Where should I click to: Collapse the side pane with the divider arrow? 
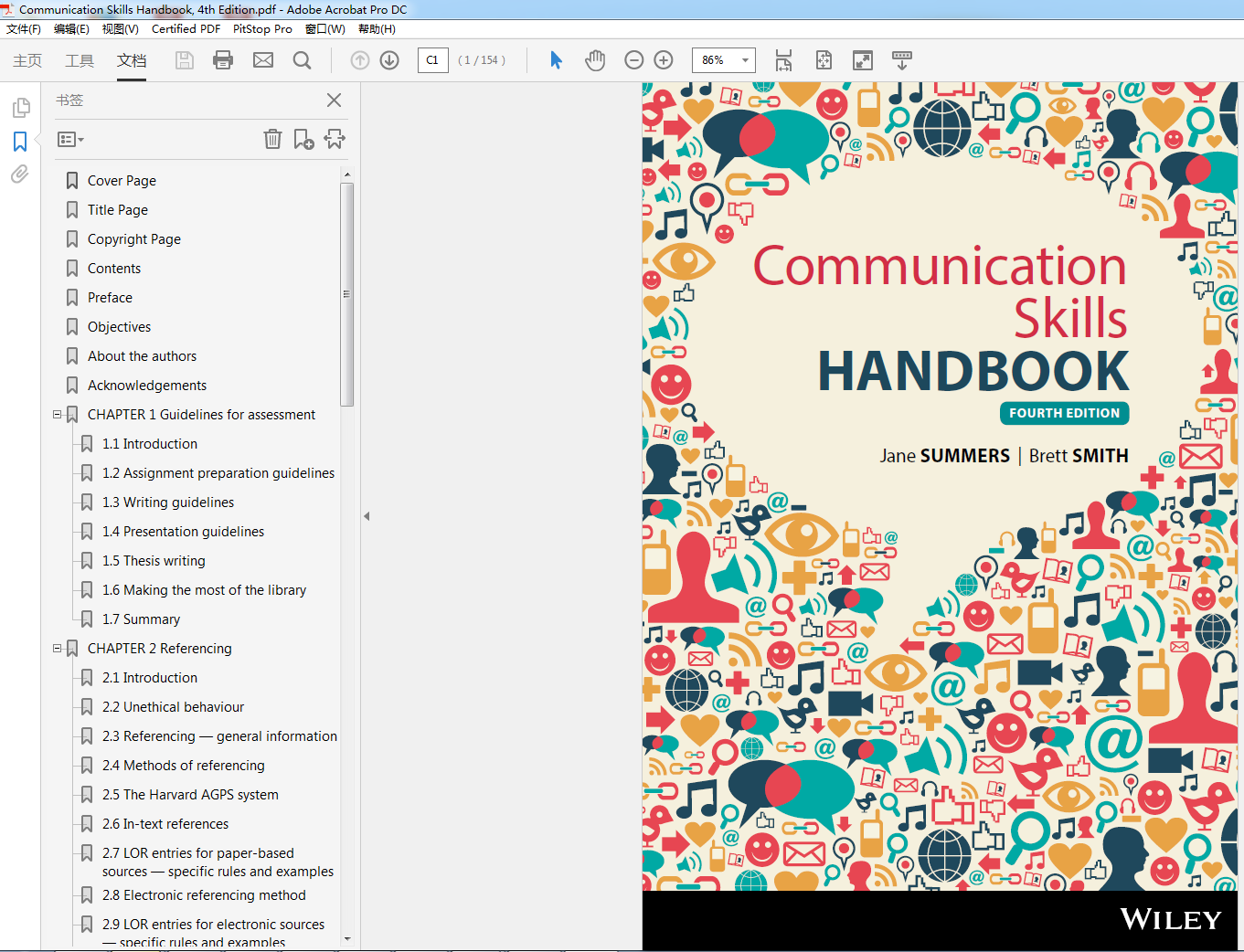(367, 516)
